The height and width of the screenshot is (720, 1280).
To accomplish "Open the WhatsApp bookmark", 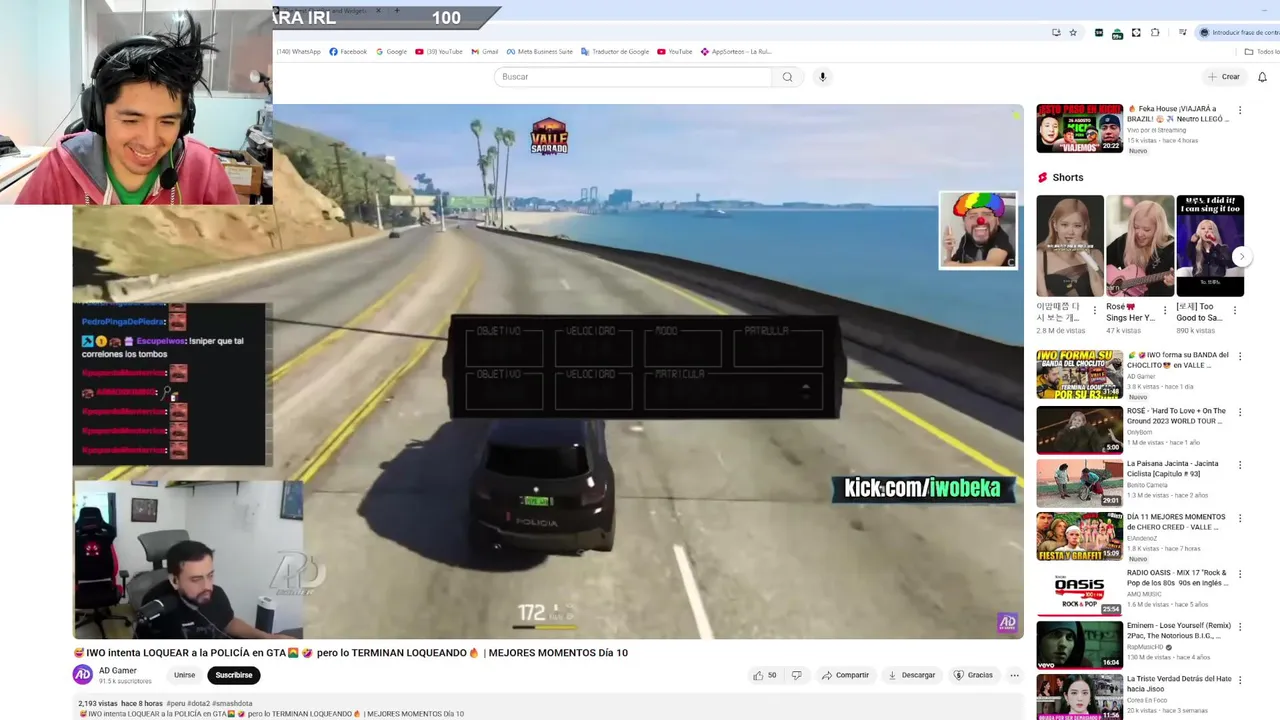I will [298, 52].
